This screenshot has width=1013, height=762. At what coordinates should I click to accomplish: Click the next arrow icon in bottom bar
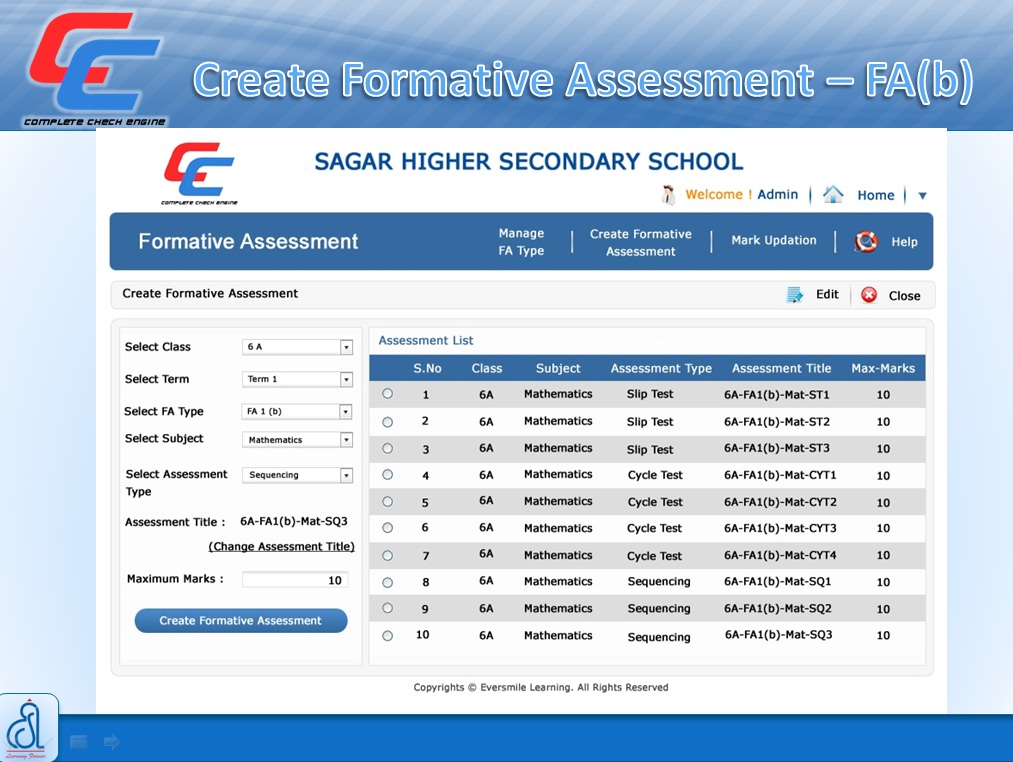[x=112, y=741]
